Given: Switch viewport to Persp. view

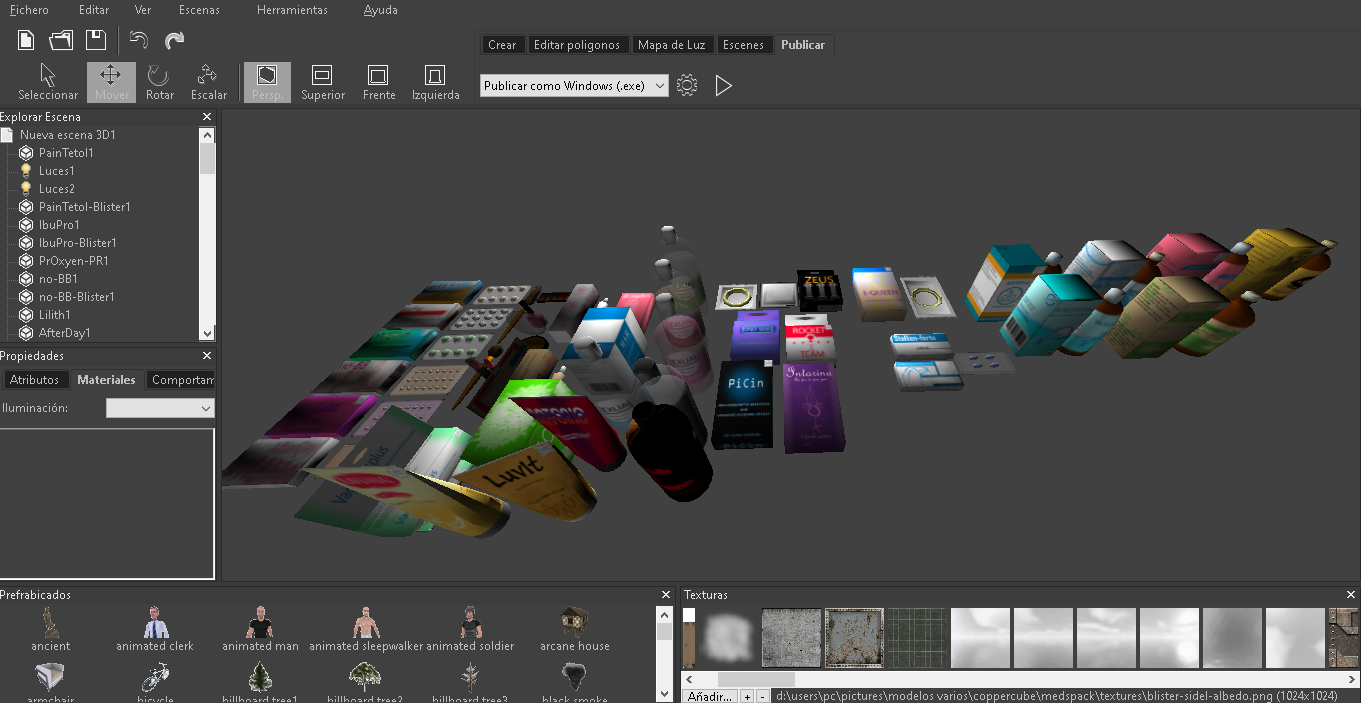Looking at the screenshot, I should coord(267,82).
